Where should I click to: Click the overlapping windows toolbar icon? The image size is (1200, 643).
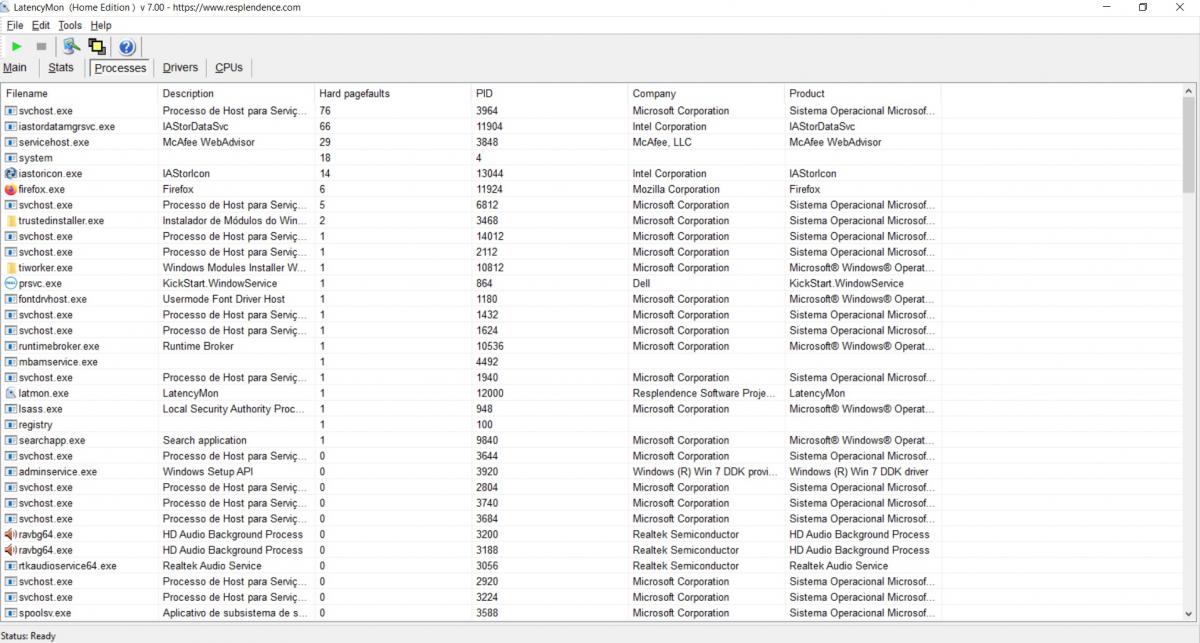tap(97, 46)
